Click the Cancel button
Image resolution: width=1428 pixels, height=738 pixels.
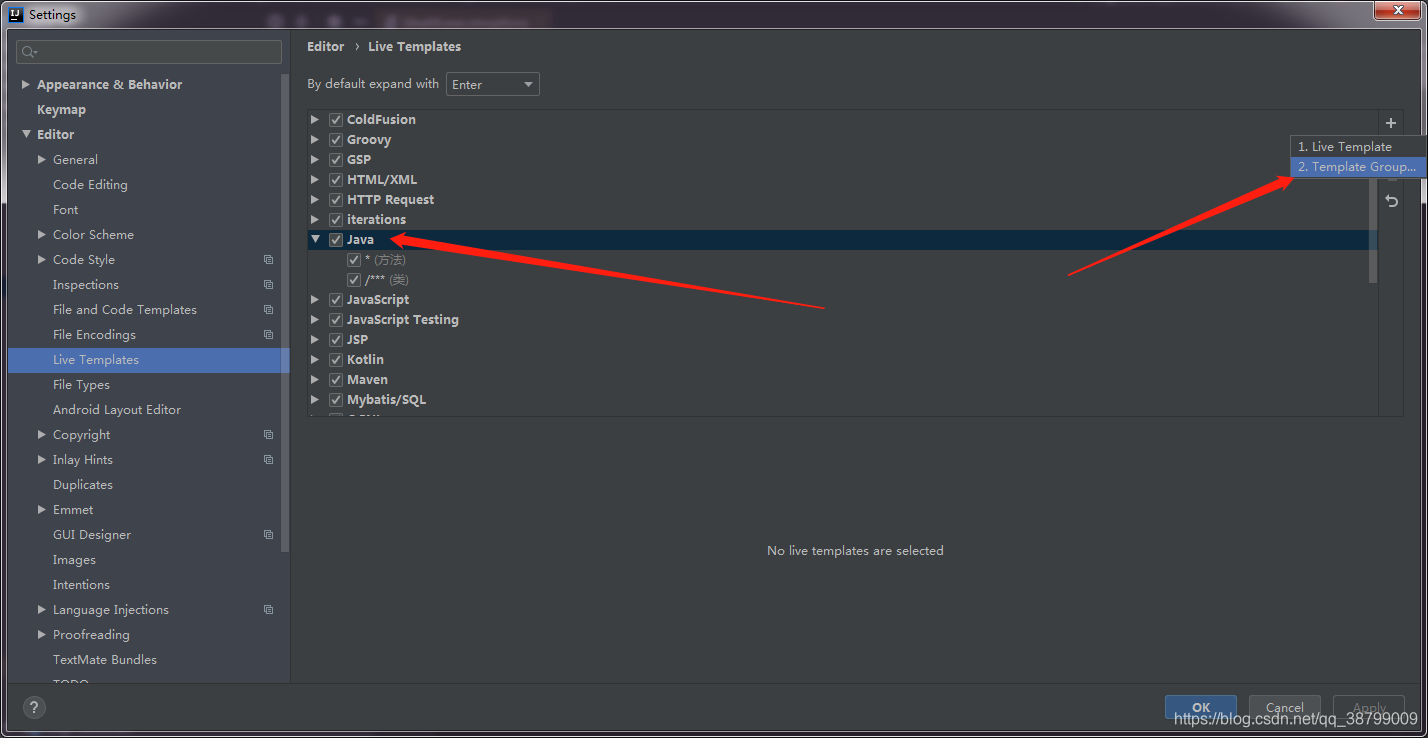pos(1285,707)
